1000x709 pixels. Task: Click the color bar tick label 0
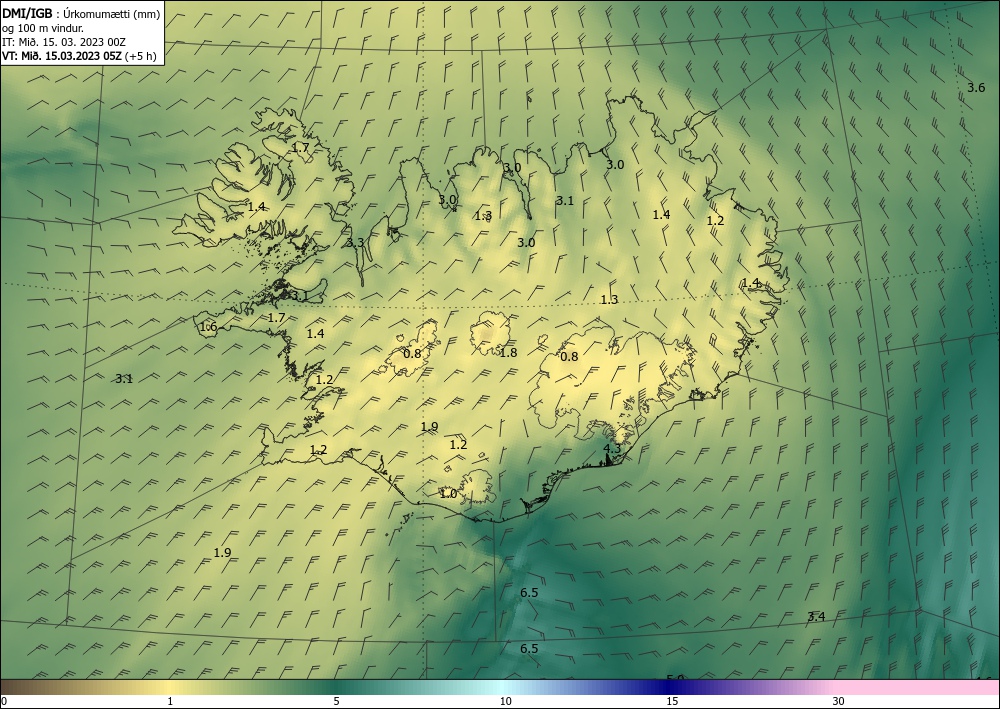pyautogui.click(x=4, y=702)
